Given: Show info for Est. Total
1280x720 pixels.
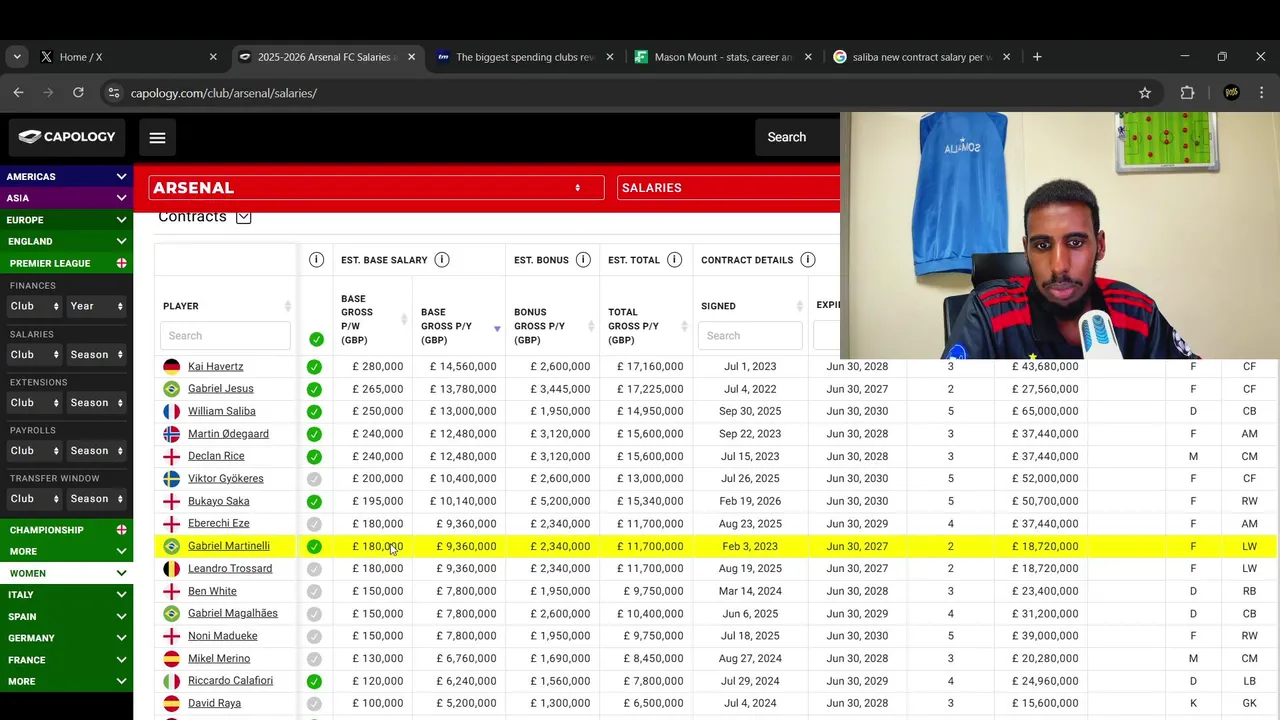Looking at the screenshot, I should pos(674,260).
